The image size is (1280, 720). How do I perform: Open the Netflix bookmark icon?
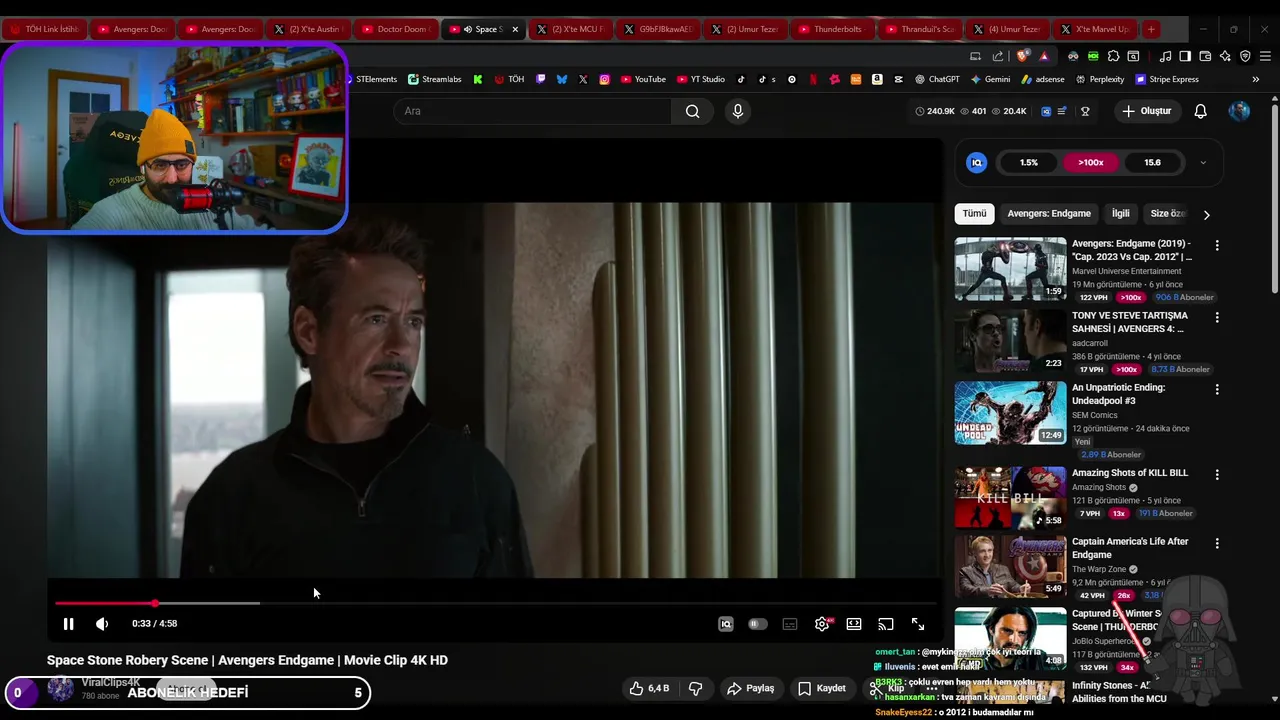pyautogui.click(x=813, y=79)
